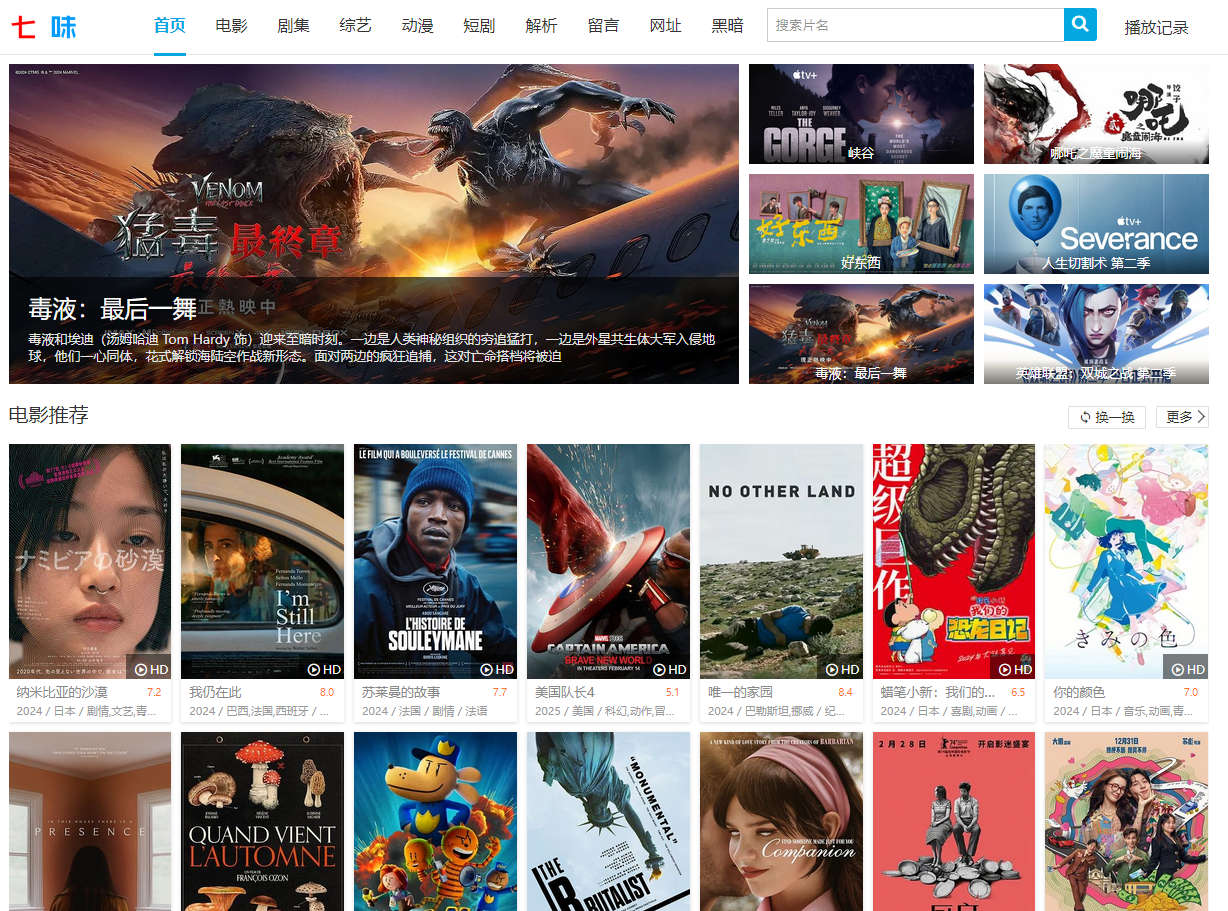Open the 留言 nav item

coord(604,25)
